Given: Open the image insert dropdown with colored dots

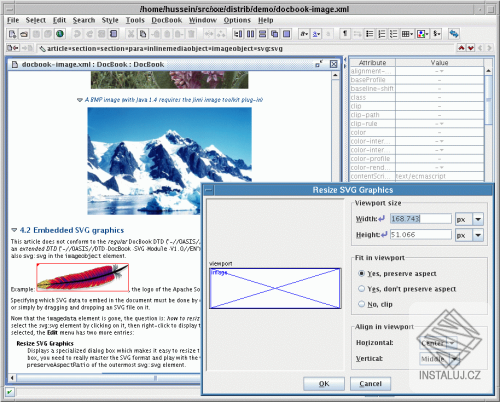Looking at the screenshot, I should pyautogui.click(x=422, y=34).
